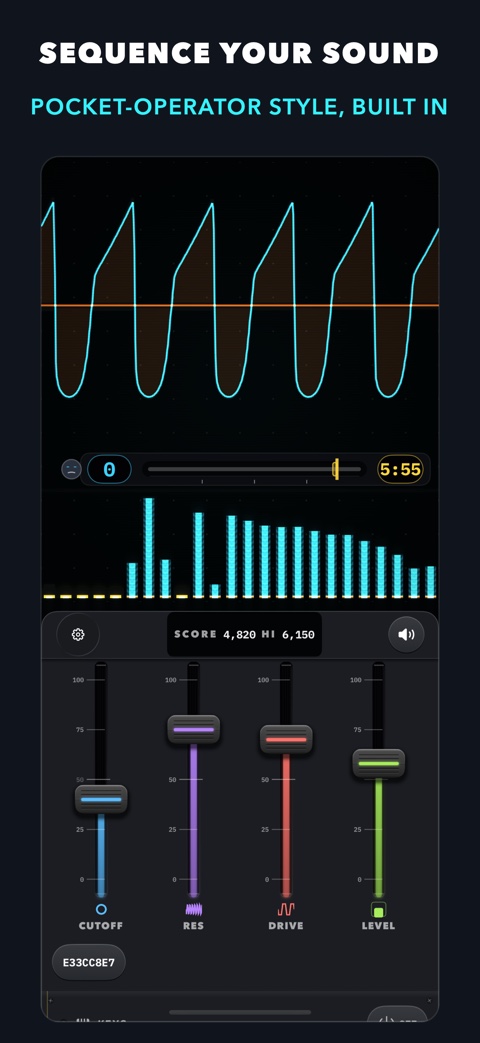The height and width of the screenshot is (1043, 480).
Task: Click the 0 mark on the RES scale
Action: tap(174, 879)
